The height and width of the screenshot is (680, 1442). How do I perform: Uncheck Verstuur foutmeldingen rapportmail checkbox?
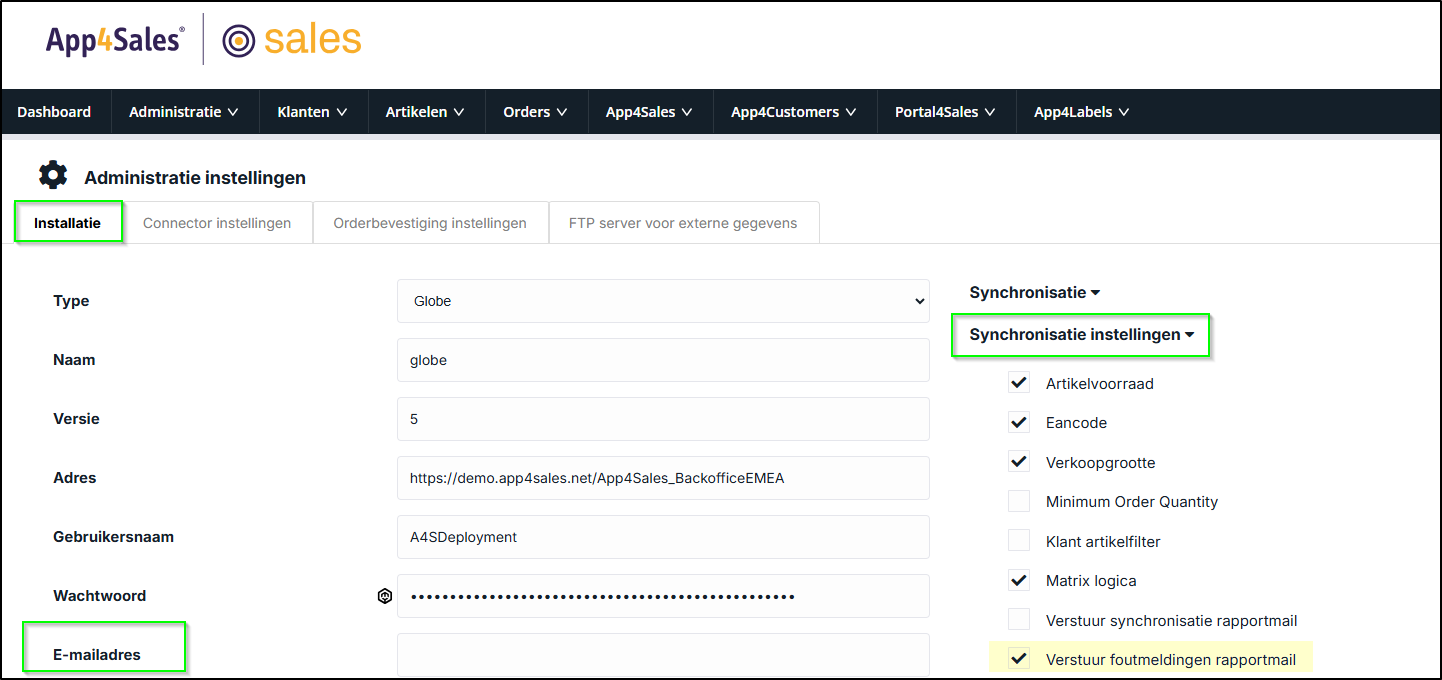click(1019, 659)
